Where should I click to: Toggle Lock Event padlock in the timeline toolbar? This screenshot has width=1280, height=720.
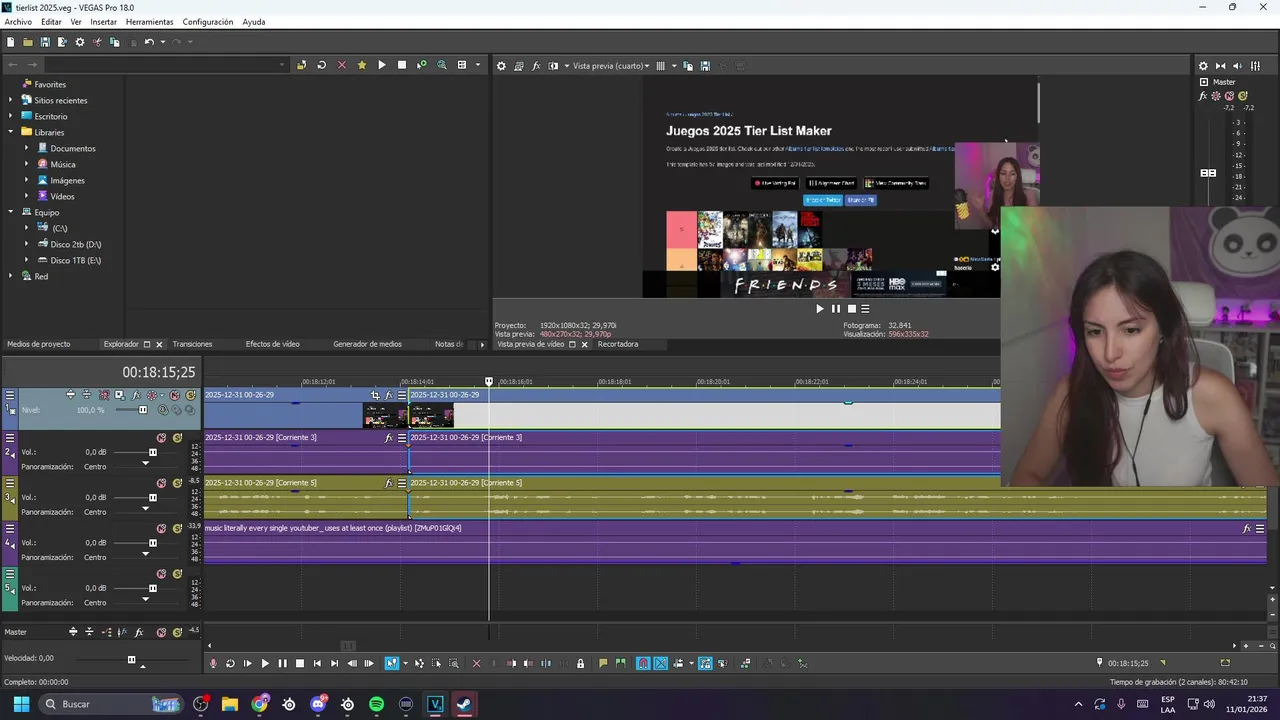click(580, 663)
